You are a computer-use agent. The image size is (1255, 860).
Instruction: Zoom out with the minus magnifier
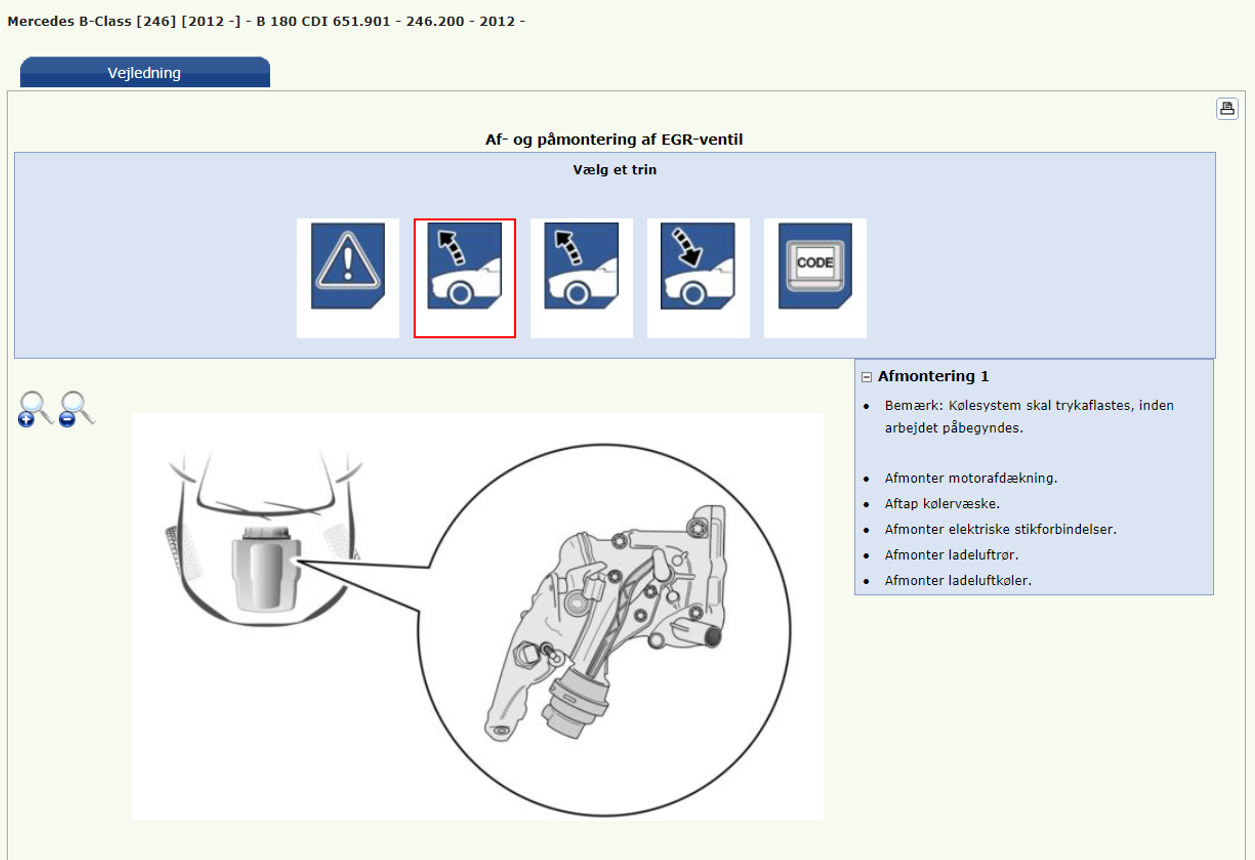click(x=76, y=408)
